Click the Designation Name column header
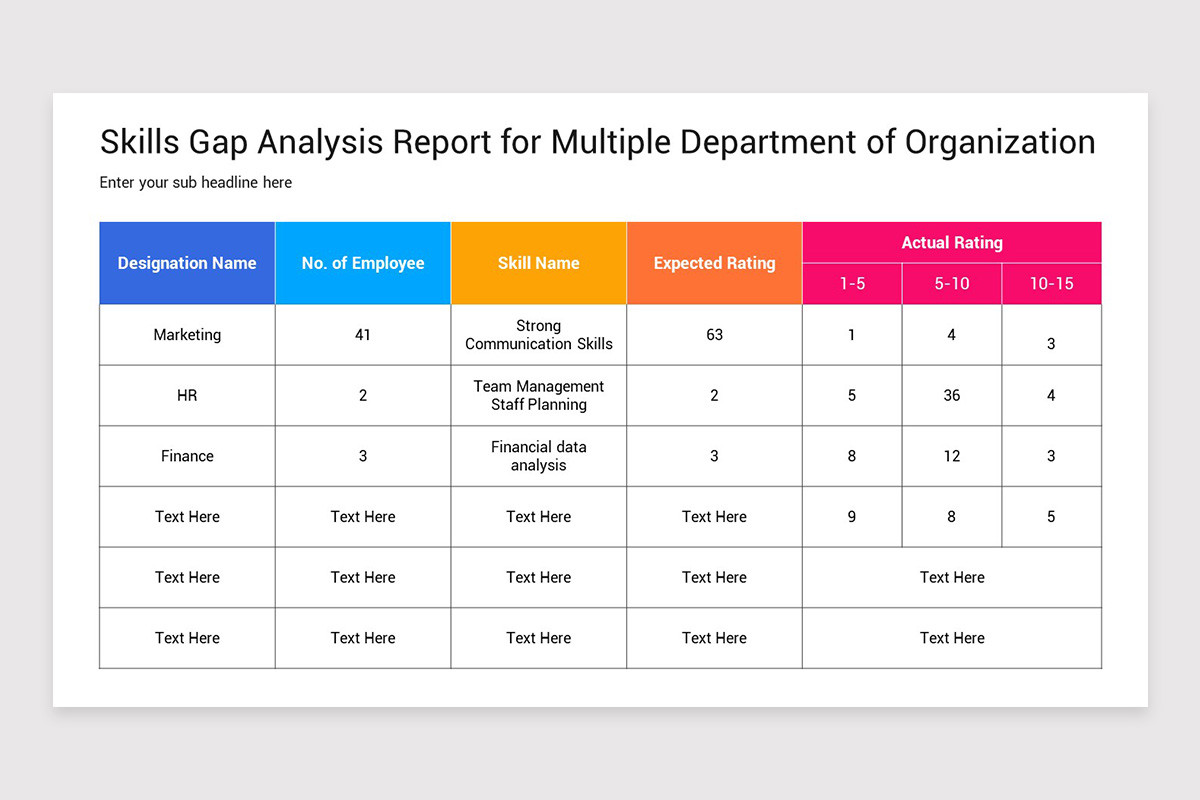This screenshot has width=1200, height=800. tap(186, 263)
